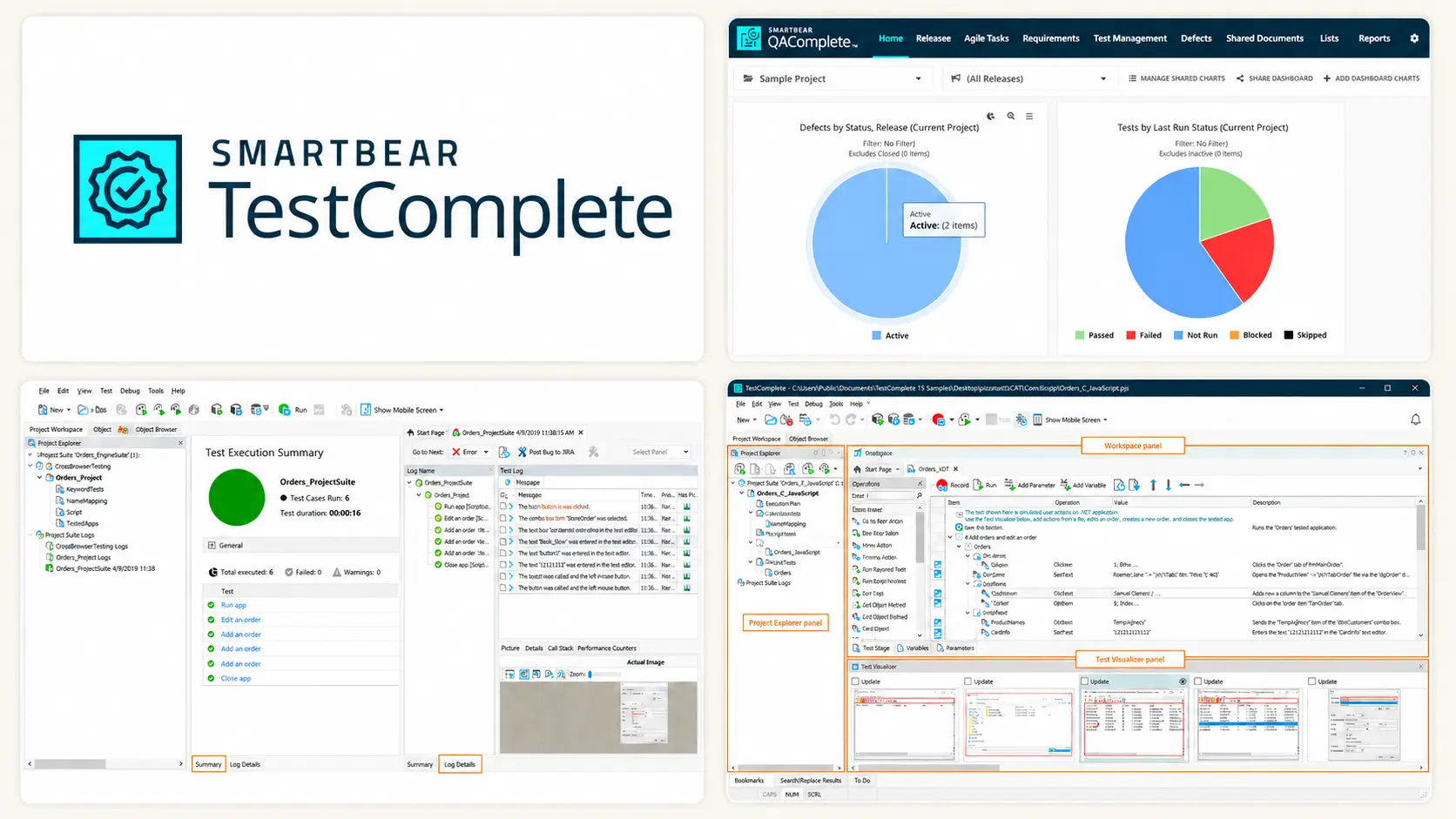
Task: Click the Add Variable toolbar button
Action: pos(1083,485)
